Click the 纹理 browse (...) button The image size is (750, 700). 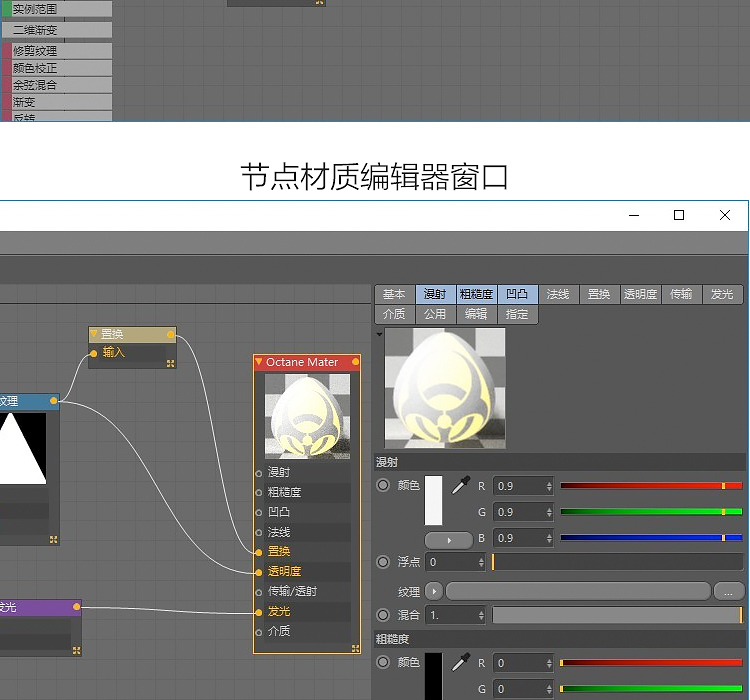pos(728,592)
